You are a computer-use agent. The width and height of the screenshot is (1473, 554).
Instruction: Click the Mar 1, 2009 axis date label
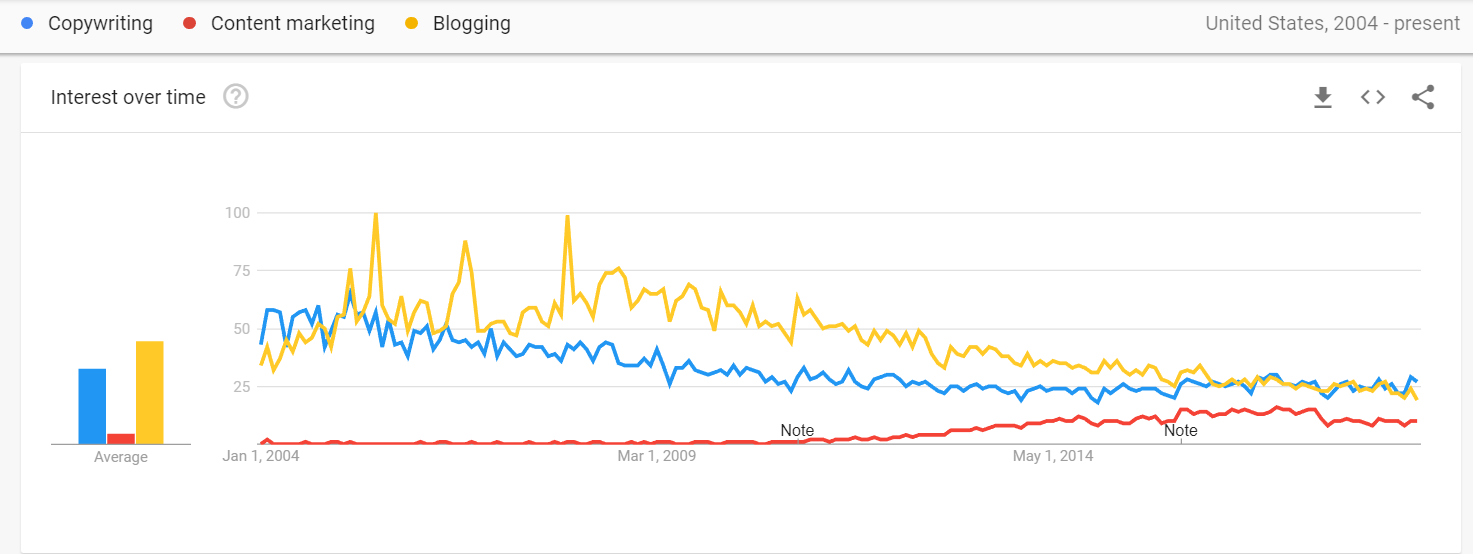(656, 457)
